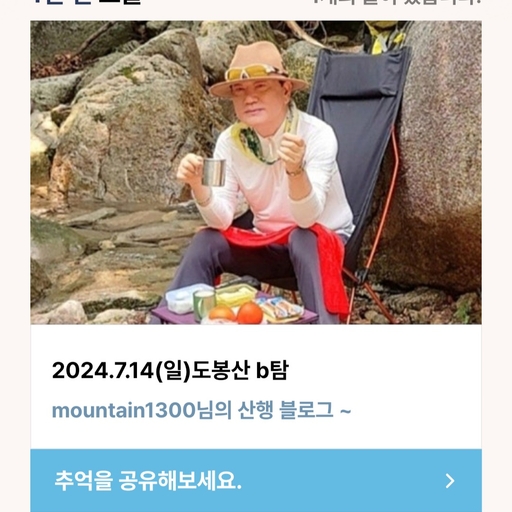Screen dimensions: 512x512
Task: Open the post titled 2024.7.14(일)도봉산 b탐
Action: tap(170, 370)
